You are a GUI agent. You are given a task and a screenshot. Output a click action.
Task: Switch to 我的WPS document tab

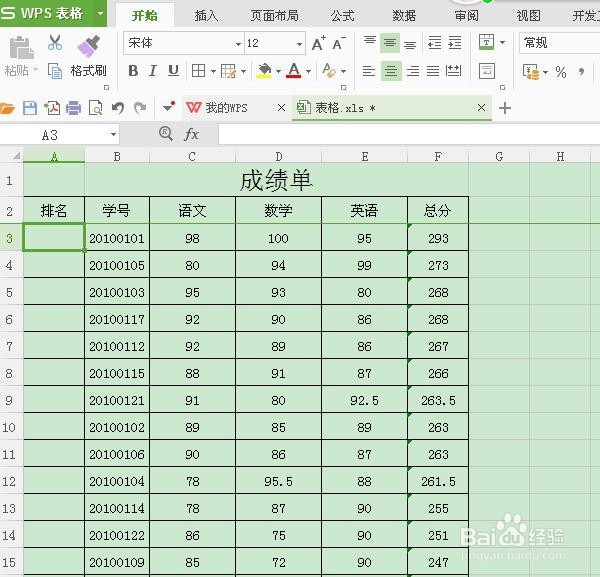pos(227,108)
